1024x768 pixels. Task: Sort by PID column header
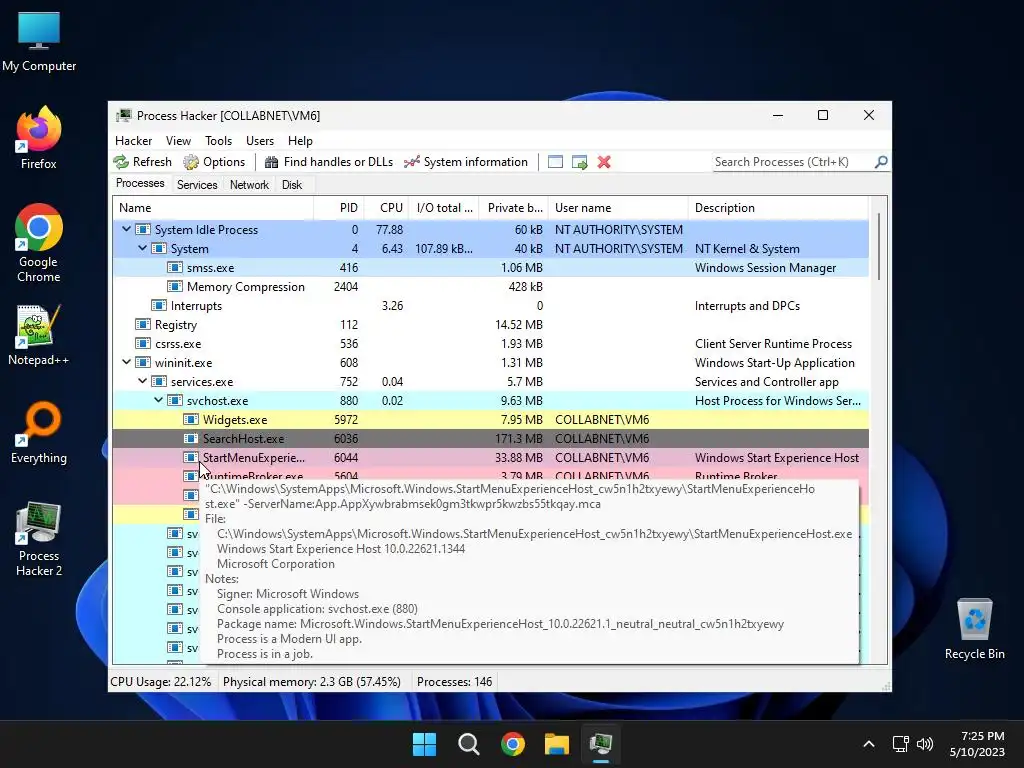[x=339, y=208]
